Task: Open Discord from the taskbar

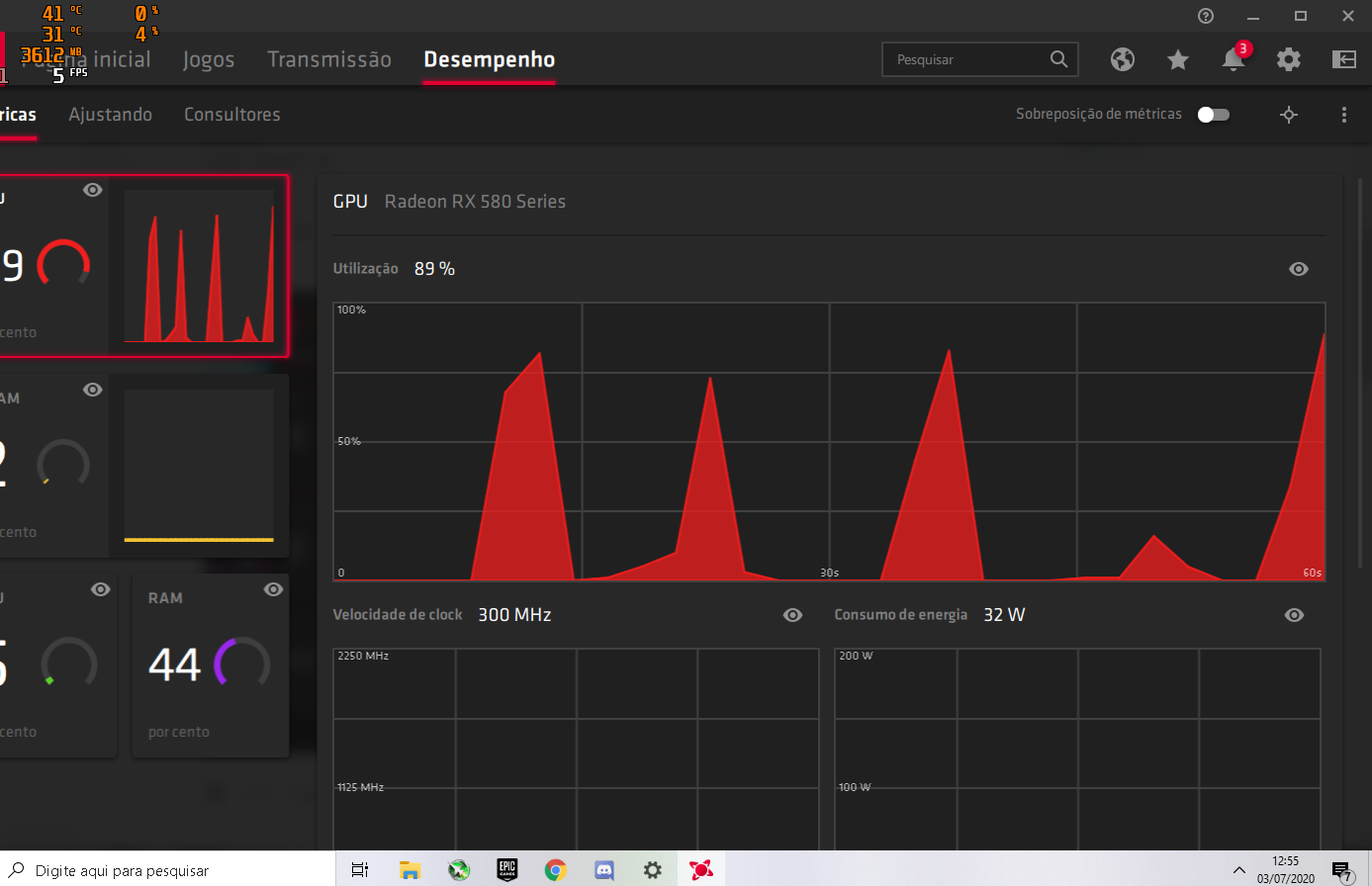Action: coord(603,870)
